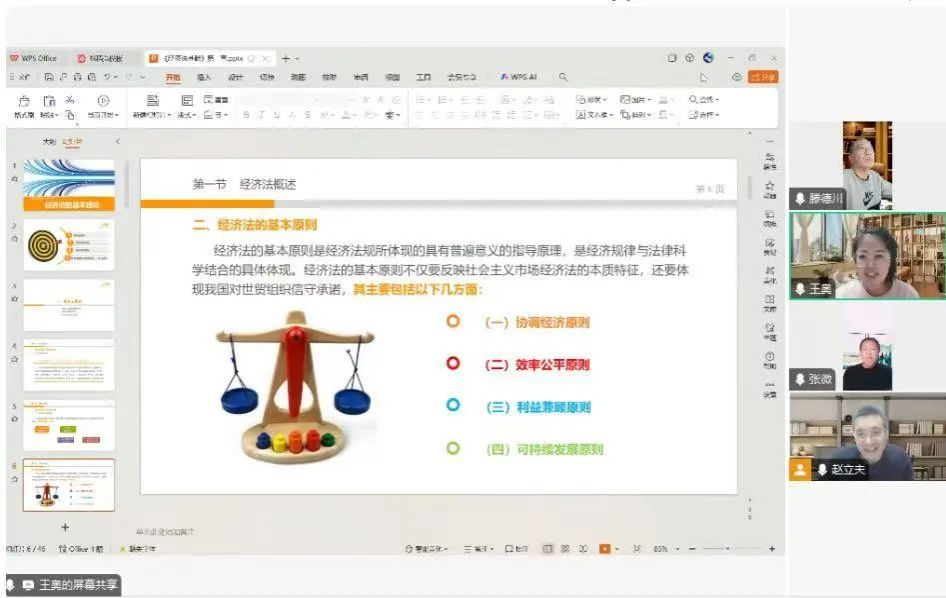Expand the quick access toolbar customize arrow
Screen dimensions: 946x598
click(x=143, y=77)
